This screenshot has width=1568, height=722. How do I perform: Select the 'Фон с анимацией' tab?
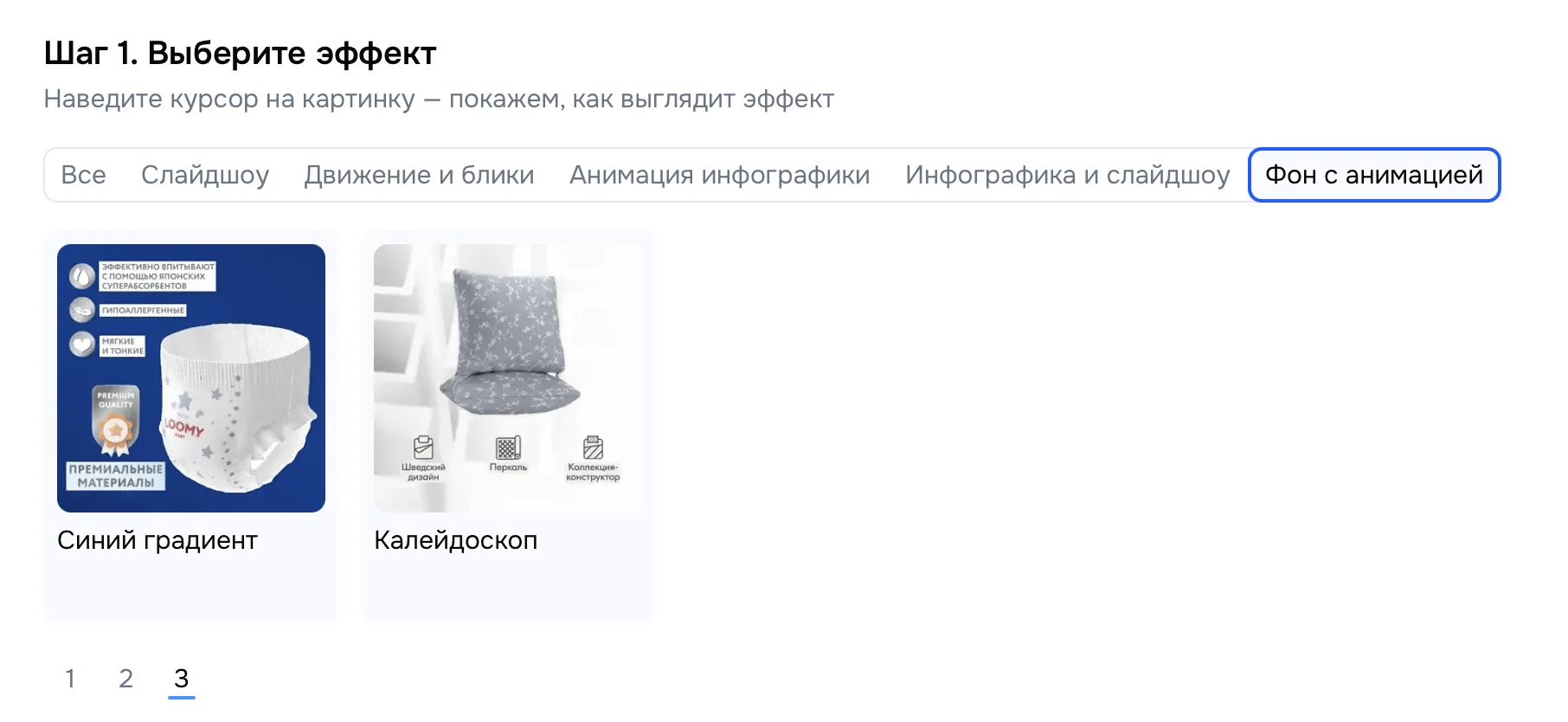(x=1374, y=175)
